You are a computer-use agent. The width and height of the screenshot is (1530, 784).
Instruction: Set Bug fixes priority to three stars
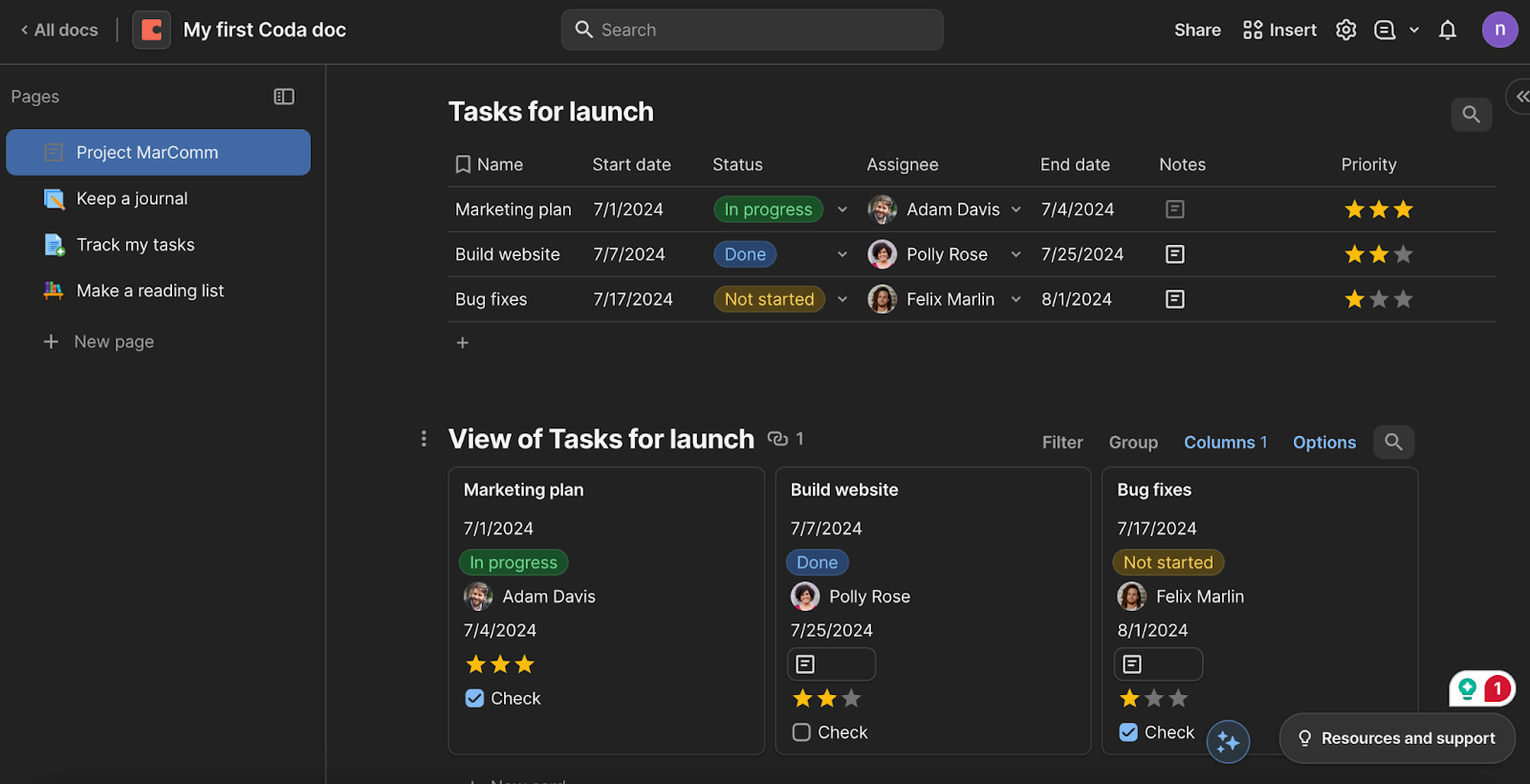click(1403, 299)
